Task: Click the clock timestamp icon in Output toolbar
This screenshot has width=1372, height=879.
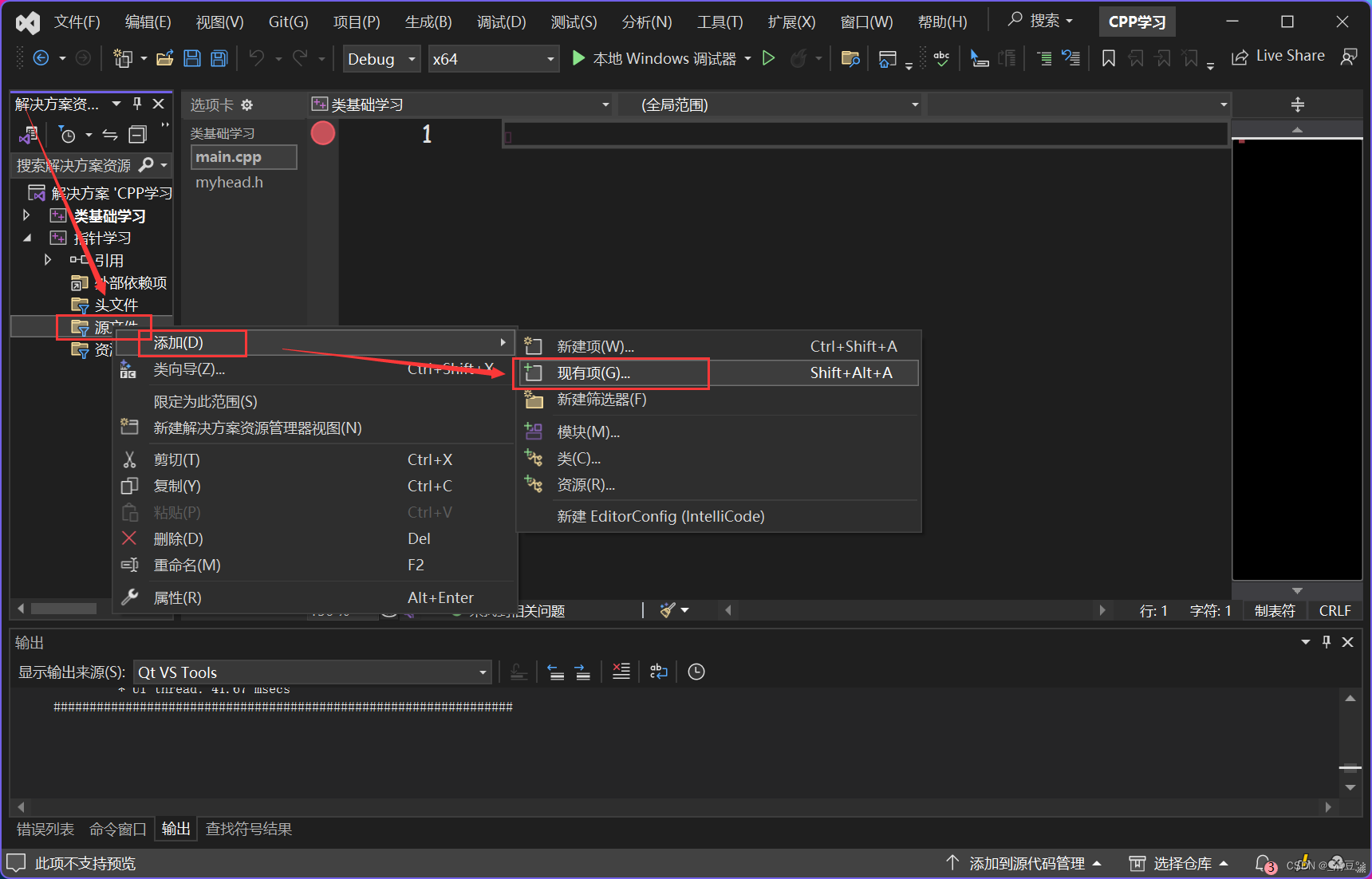Action: pyautogui.click(x=696, y=672)
